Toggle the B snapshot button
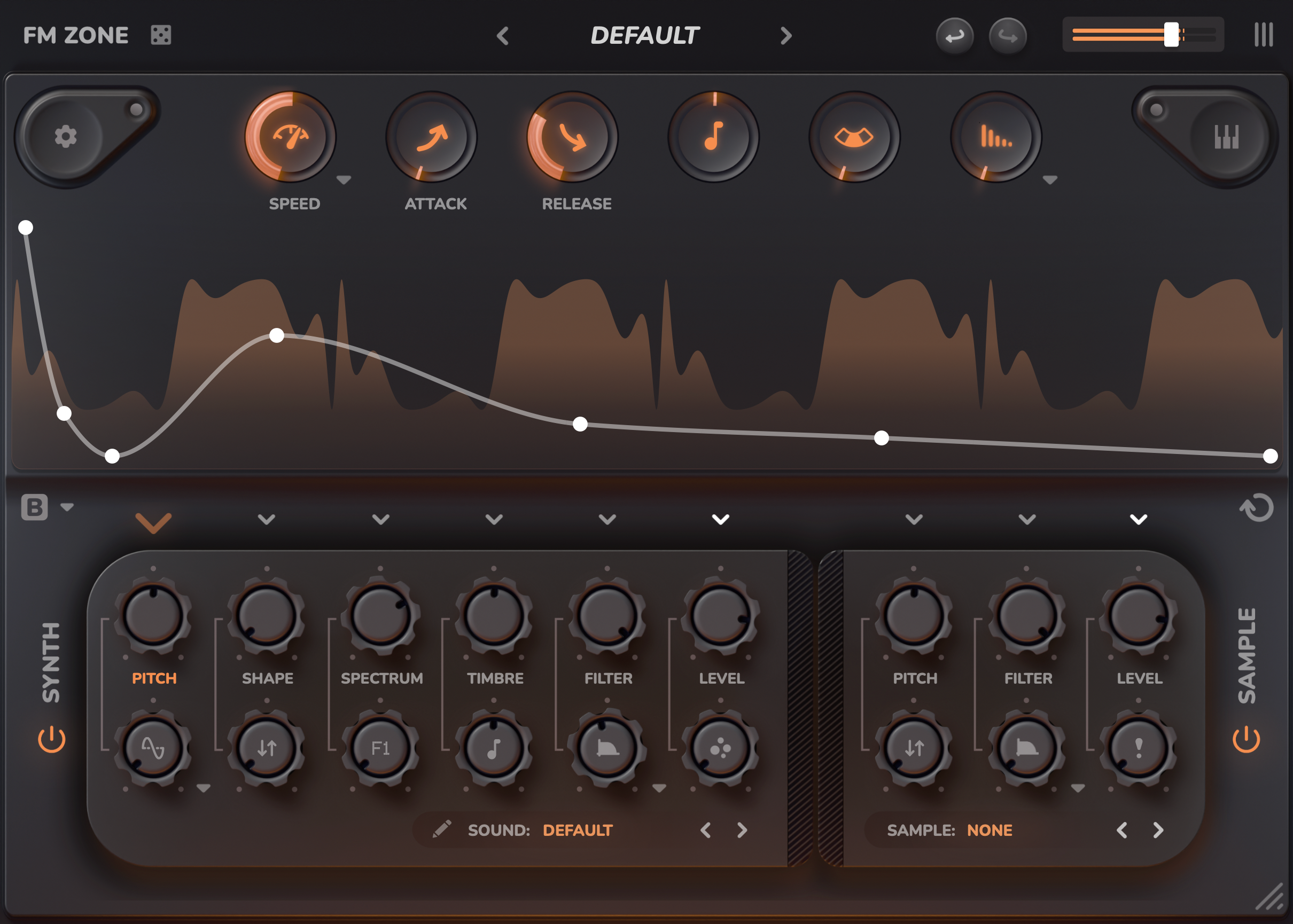Viewport: 1293px width, 924px height. point(34,507)
